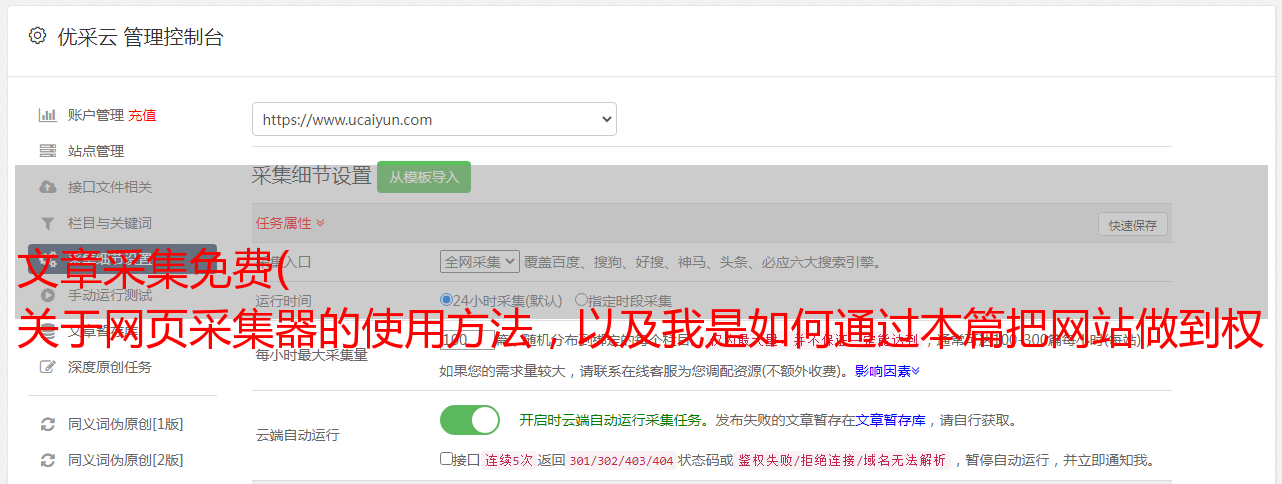
Task: Open 深度原创任务 in the sidebar
Action: click(x=110, y=367)
